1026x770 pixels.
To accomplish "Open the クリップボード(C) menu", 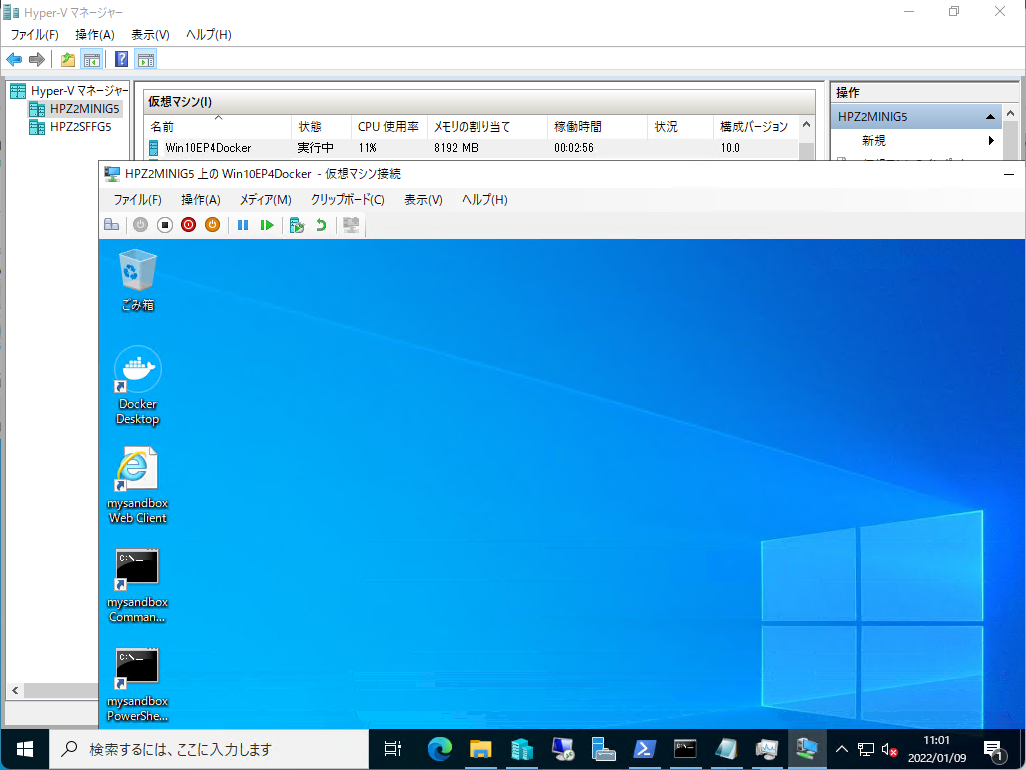I will [347, 200].
